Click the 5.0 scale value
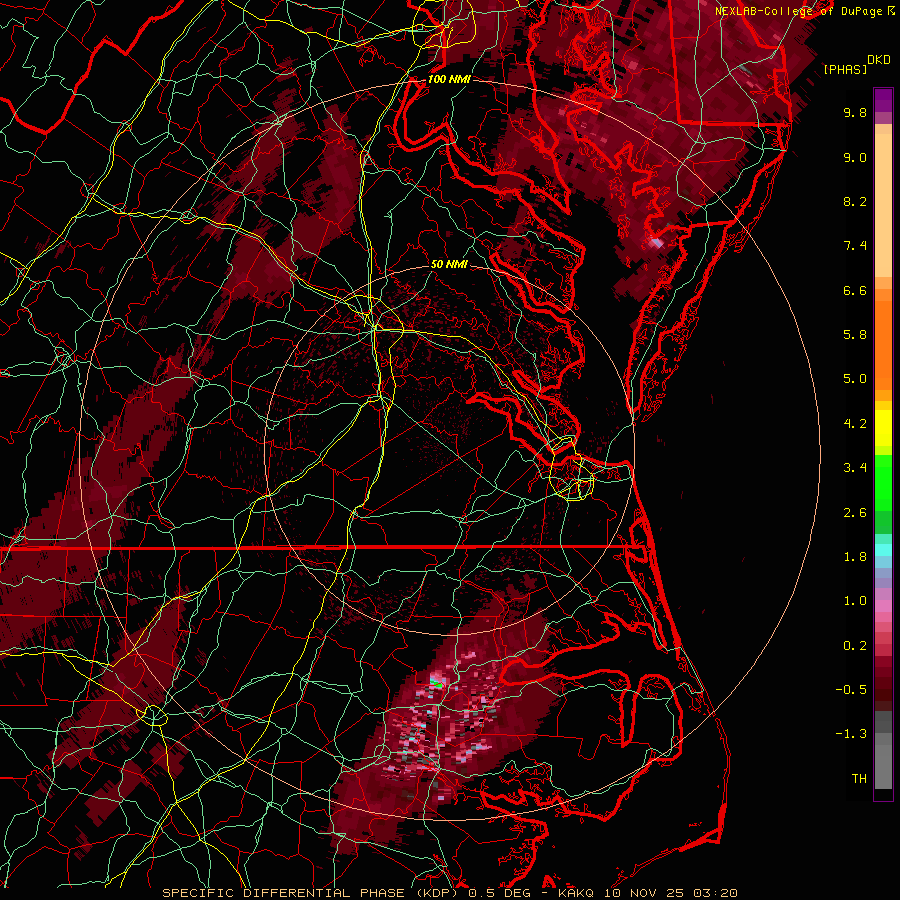900x900 pixels. click(x=855, y=379)
